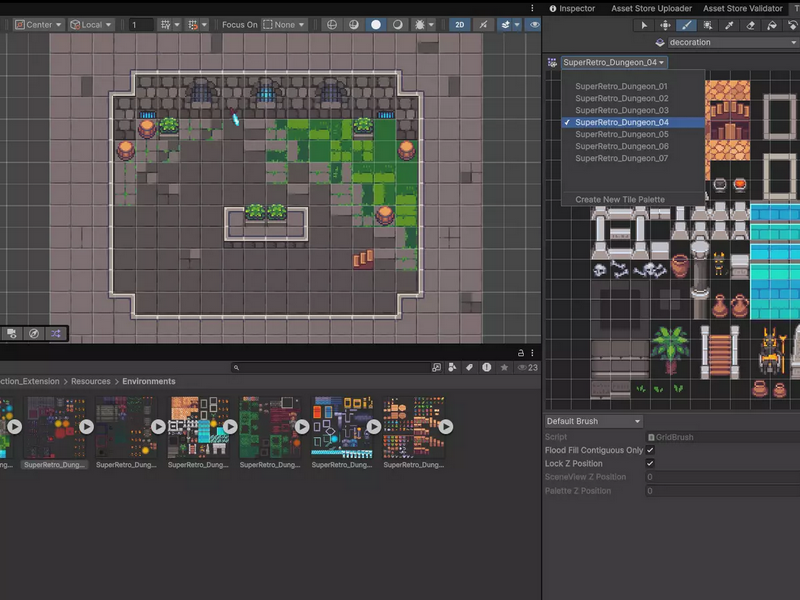
Task: Select the Paintbrush tile tool
Action: [x=686, y=25]
